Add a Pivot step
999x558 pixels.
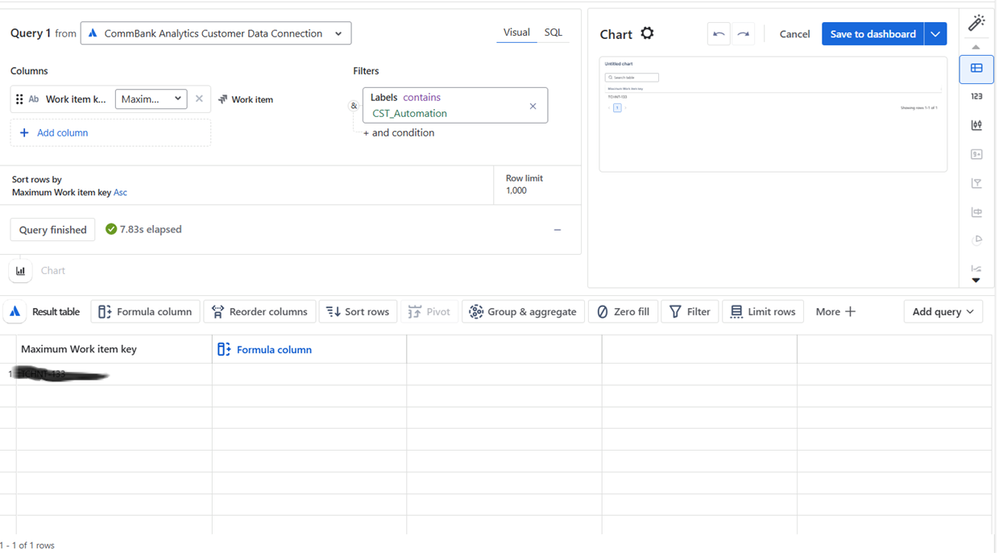coord(429,311)
